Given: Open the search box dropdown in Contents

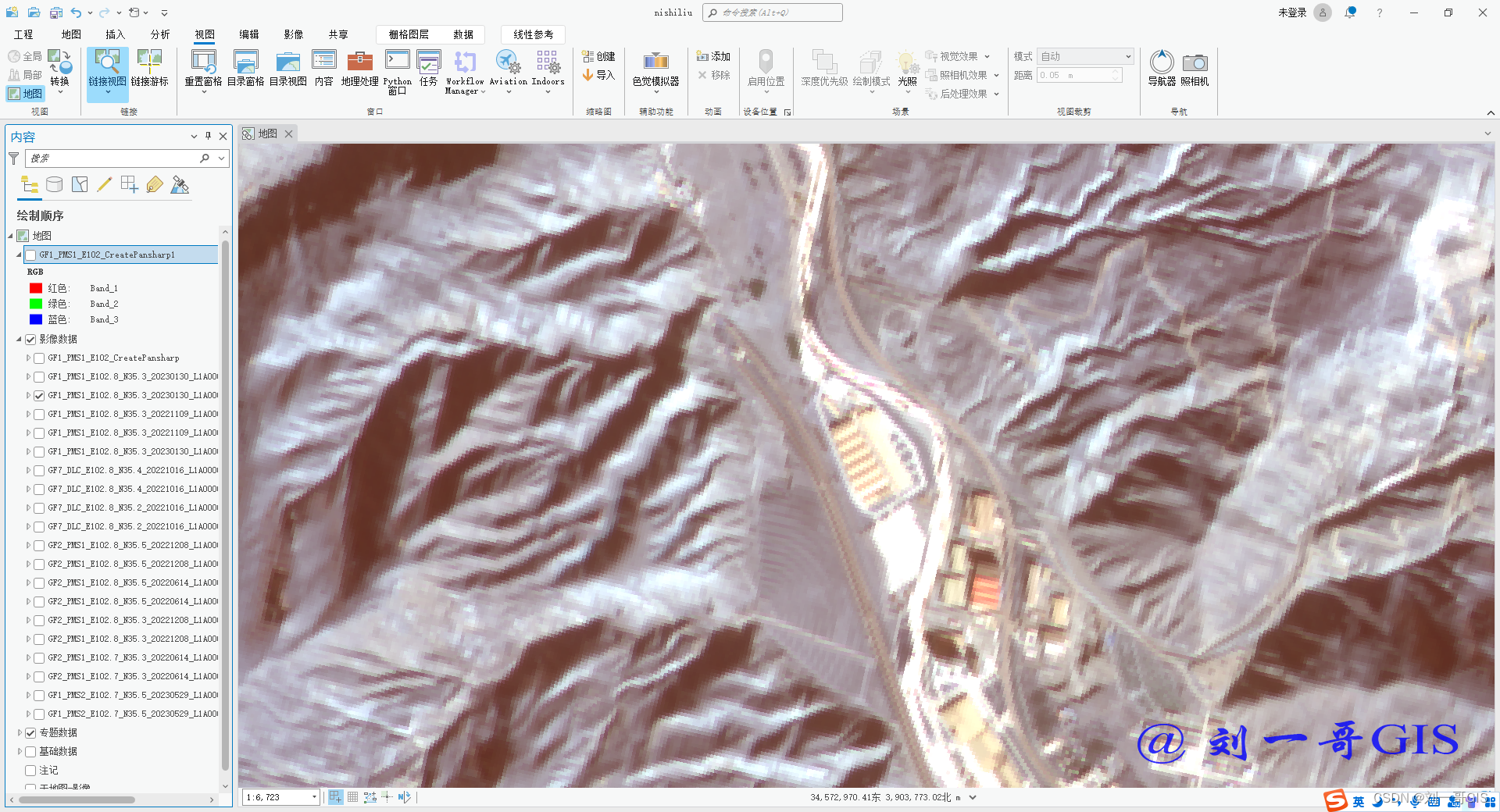Looking at the screenshot, I should coord(222,158).
